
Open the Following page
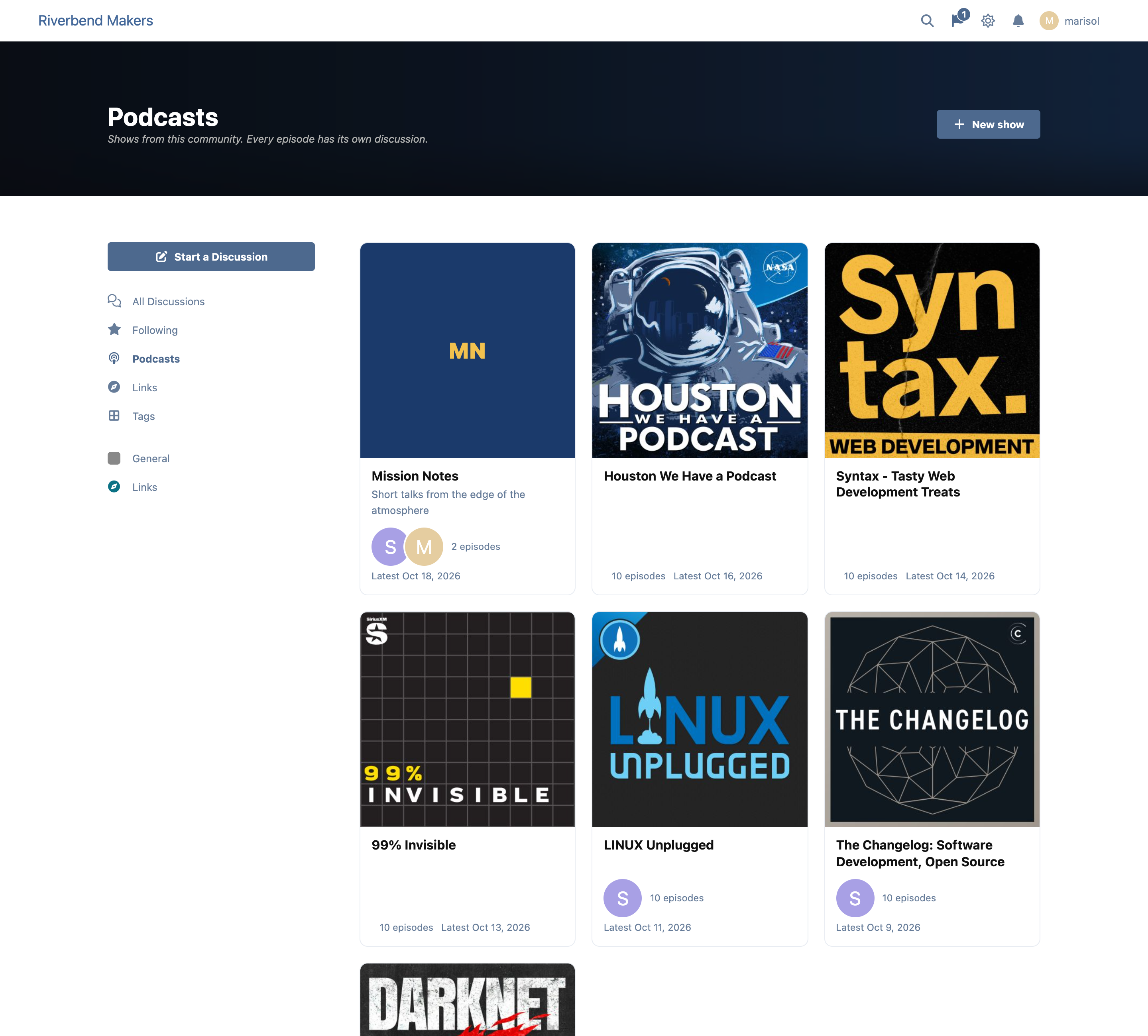[x=155, y=330]
